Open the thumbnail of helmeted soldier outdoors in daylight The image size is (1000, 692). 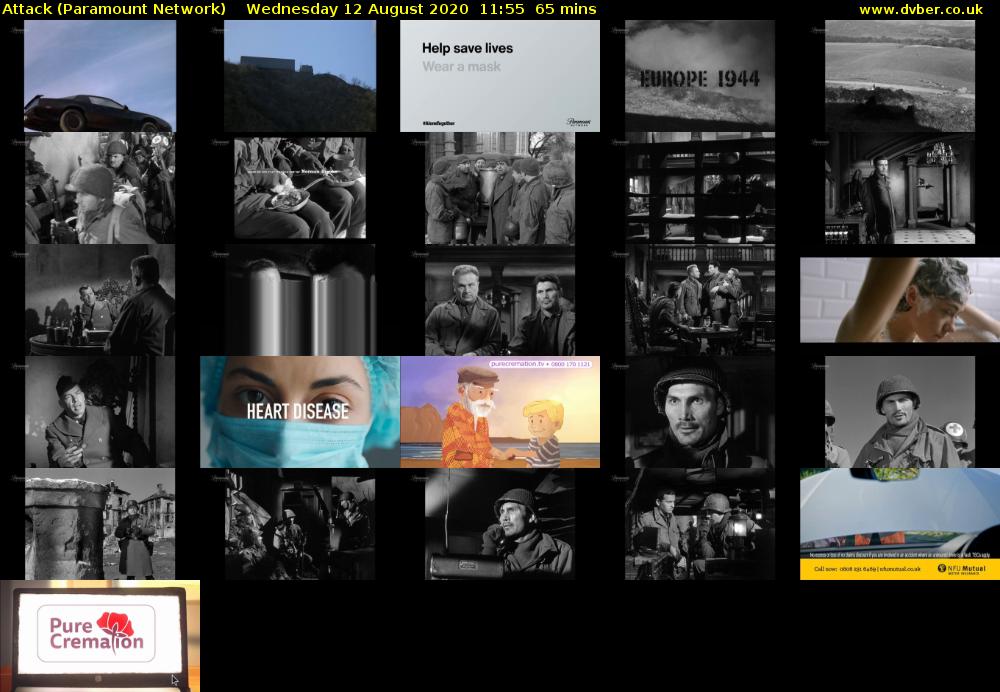tap(900, 412)
